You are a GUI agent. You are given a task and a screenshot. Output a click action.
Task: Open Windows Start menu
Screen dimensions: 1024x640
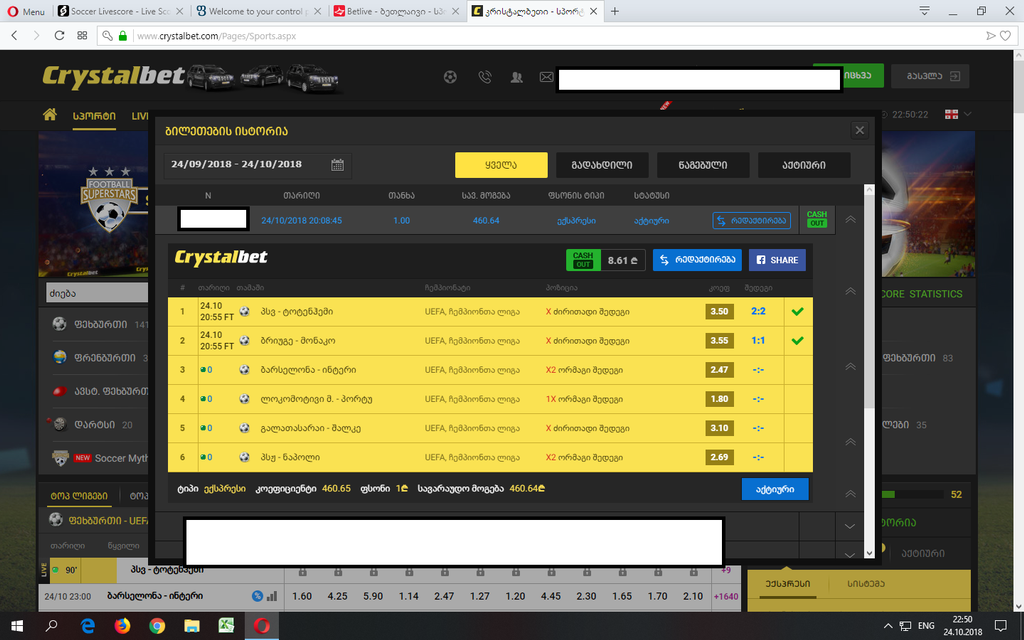coord(17,626)
